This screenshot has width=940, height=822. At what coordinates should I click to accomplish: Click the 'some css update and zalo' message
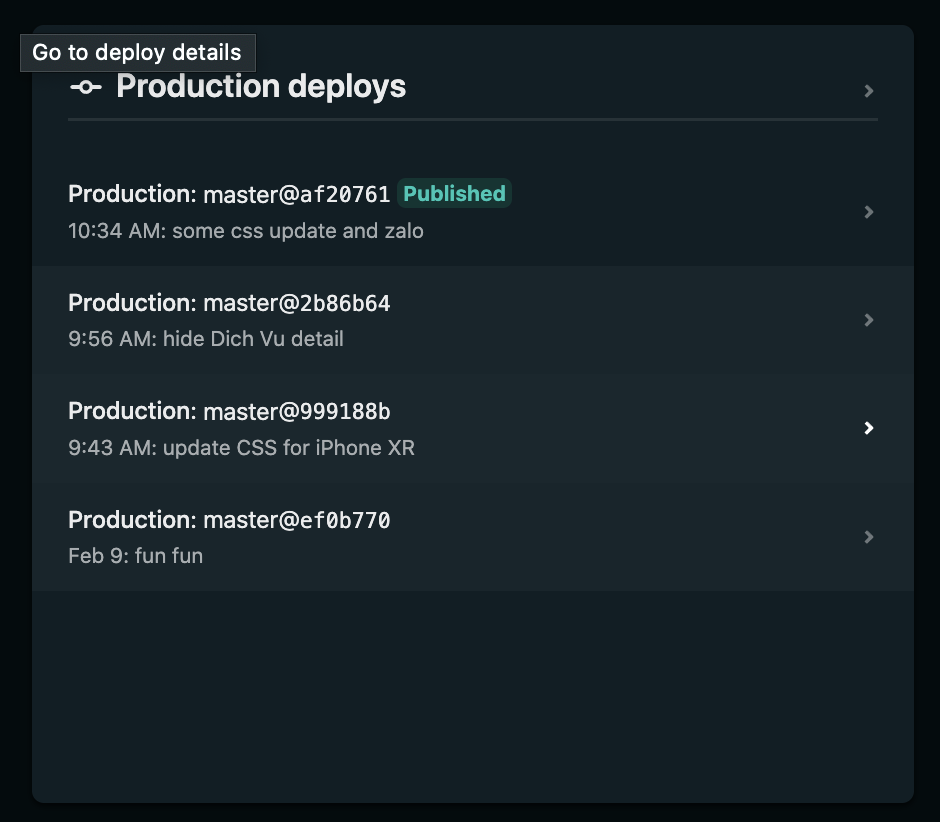[x=298, y=231]
